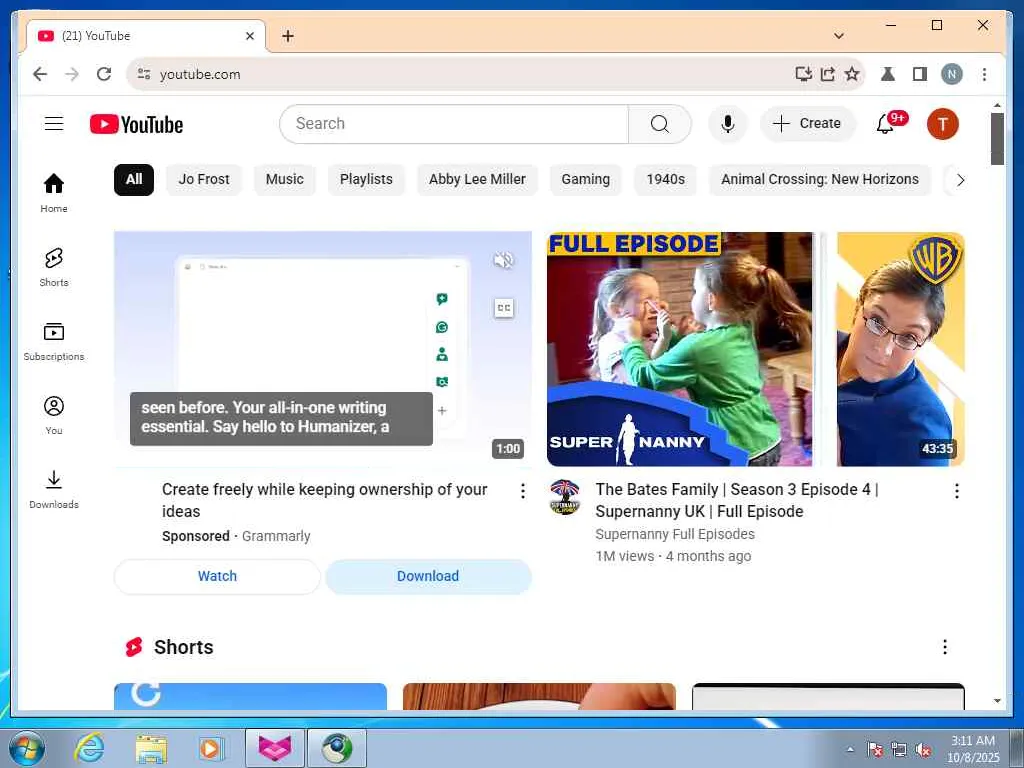Open the first Shorts thumbnail
The height and width of the screenshot is (768, 1024).
click(250, 696)
